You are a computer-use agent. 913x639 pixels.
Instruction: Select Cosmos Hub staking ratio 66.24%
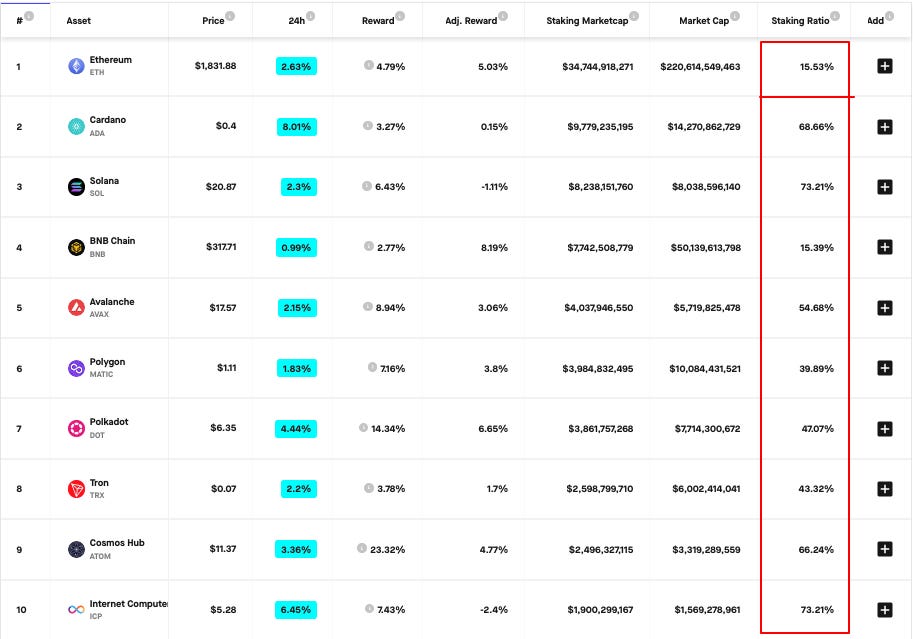[816, 550]
